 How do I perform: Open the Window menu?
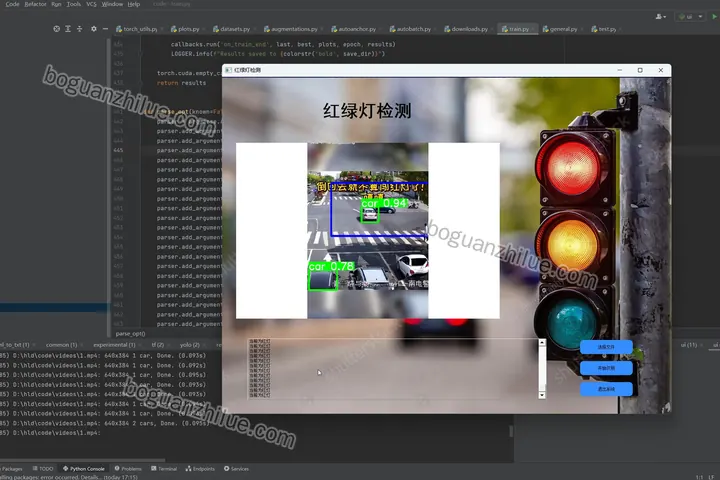click(112, 4)
